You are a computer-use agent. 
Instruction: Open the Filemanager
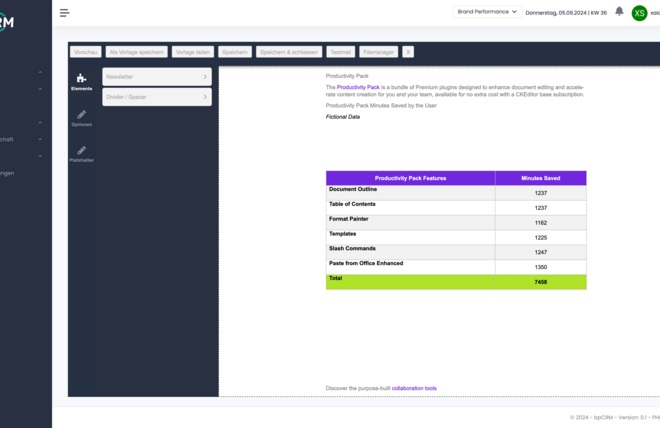tap(378, 52)
